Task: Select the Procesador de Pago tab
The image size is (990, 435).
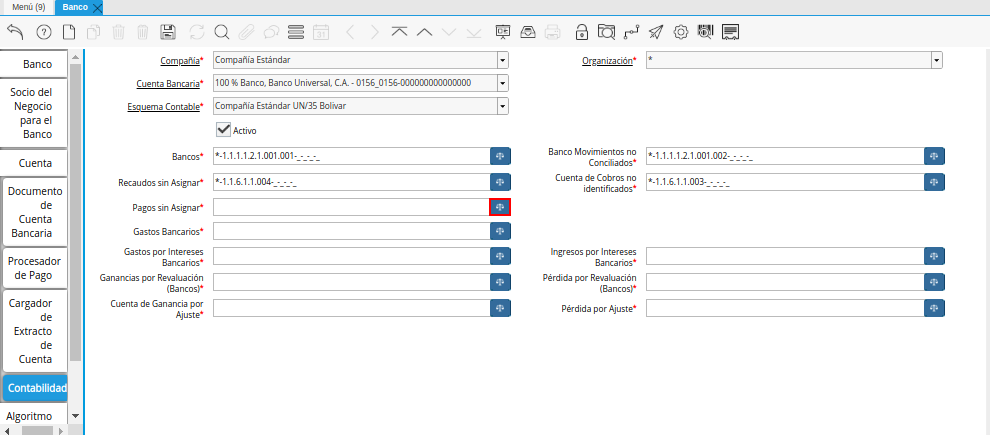Action: click(35, 268)
